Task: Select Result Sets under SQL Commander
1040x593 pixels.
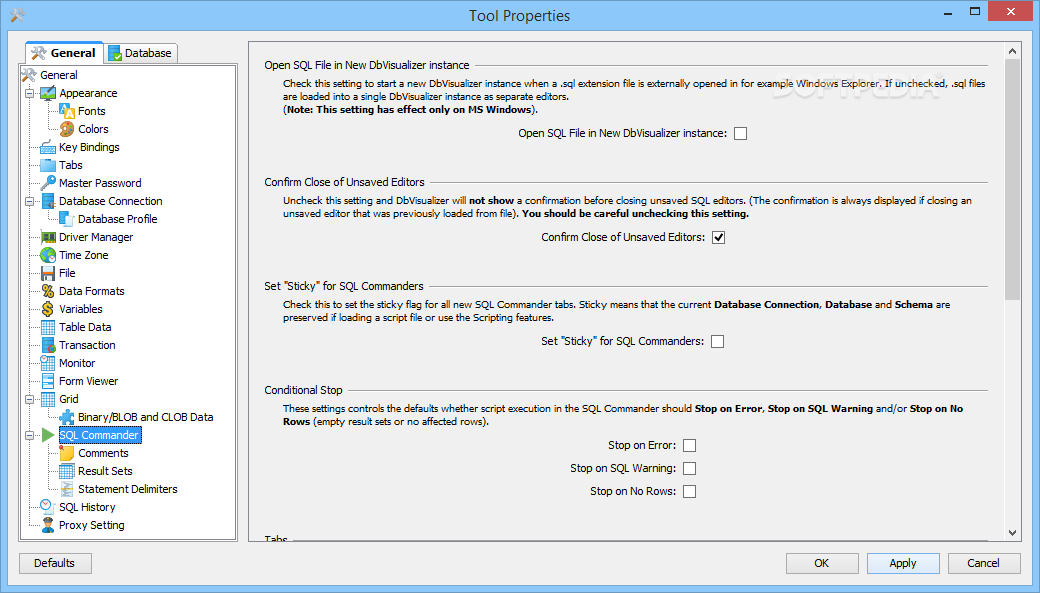Action: 105,470
